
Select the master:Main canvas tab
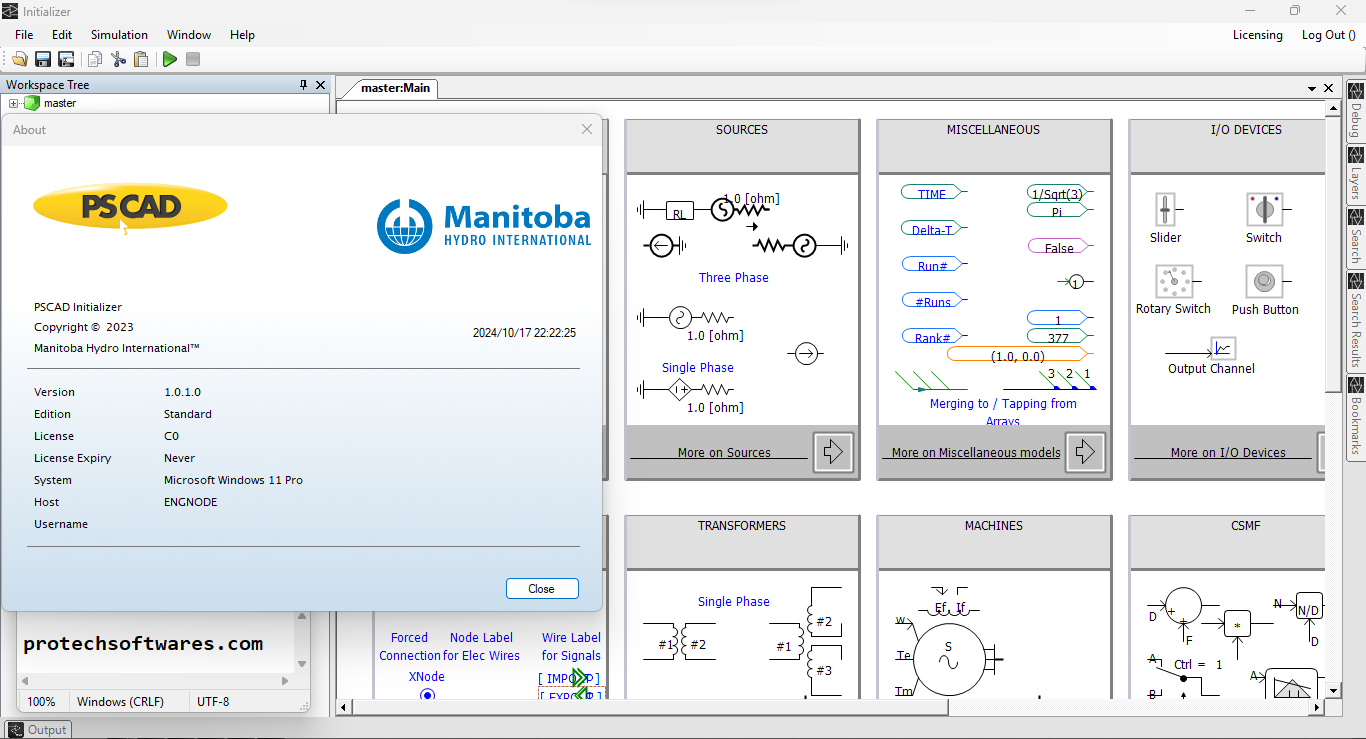pos(395,88)
